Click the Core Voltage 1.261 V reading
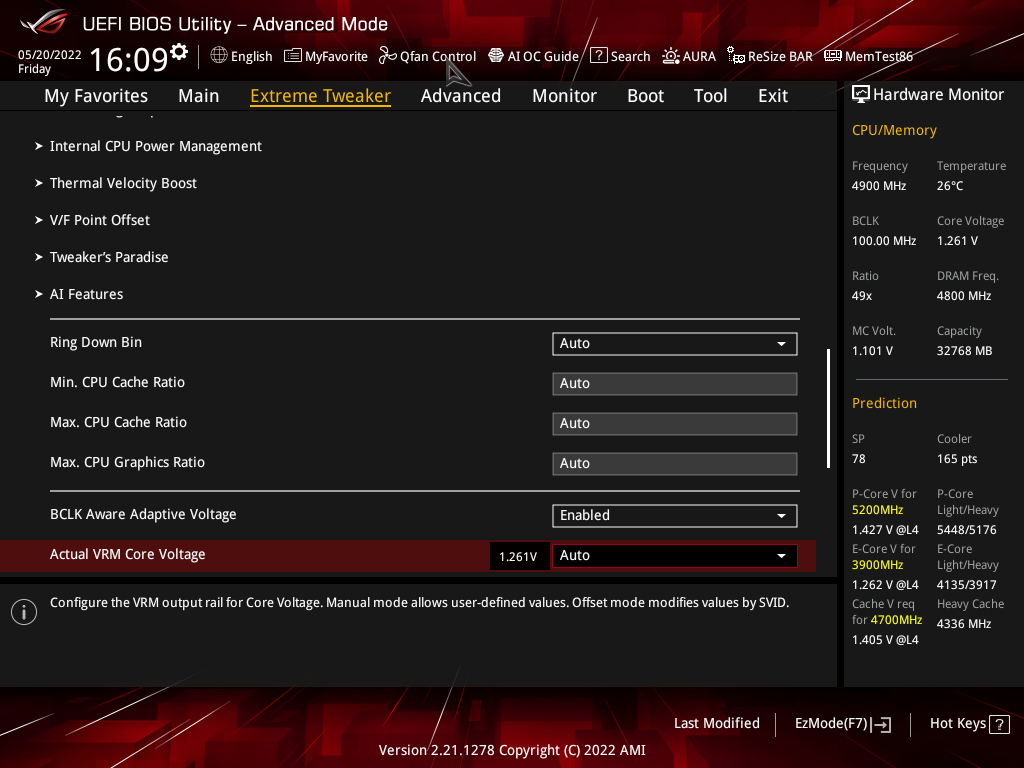The height and width of the screenshot is (768, 1024). pos(957,241)
